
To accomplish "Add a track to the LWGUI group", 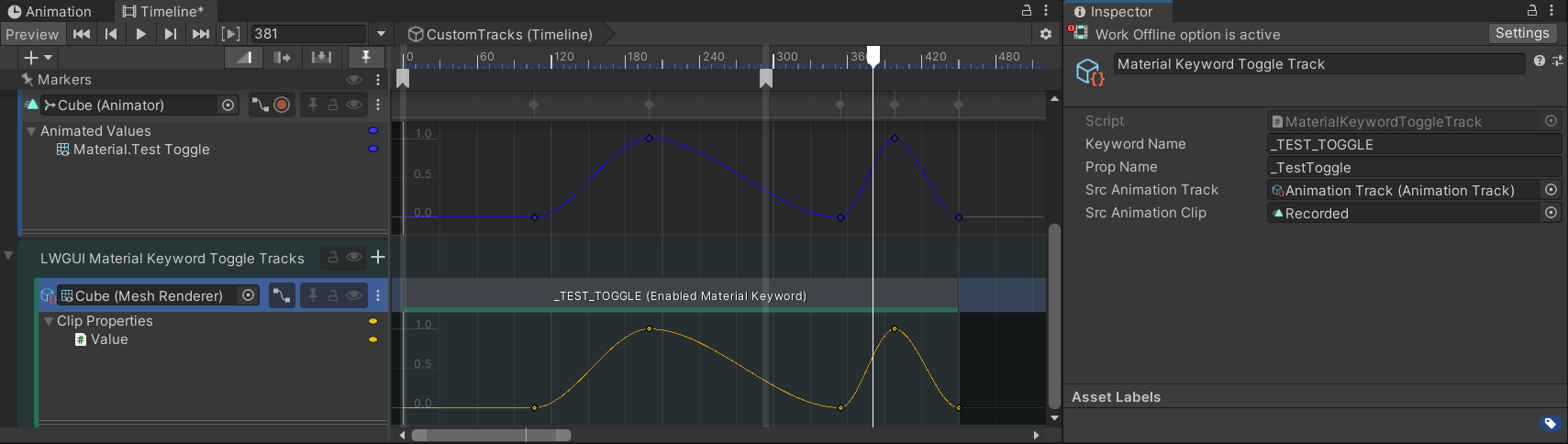I will 377,257.
